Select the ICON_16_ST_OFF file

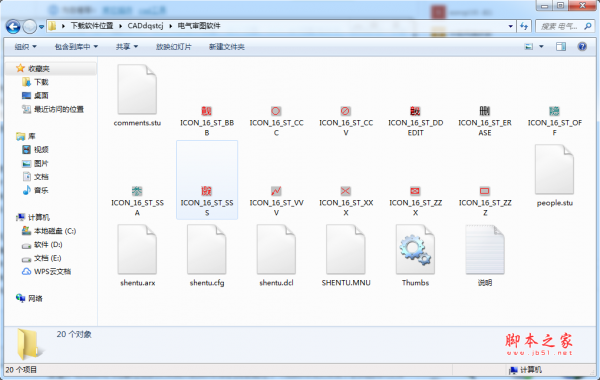tap(554, 121)
